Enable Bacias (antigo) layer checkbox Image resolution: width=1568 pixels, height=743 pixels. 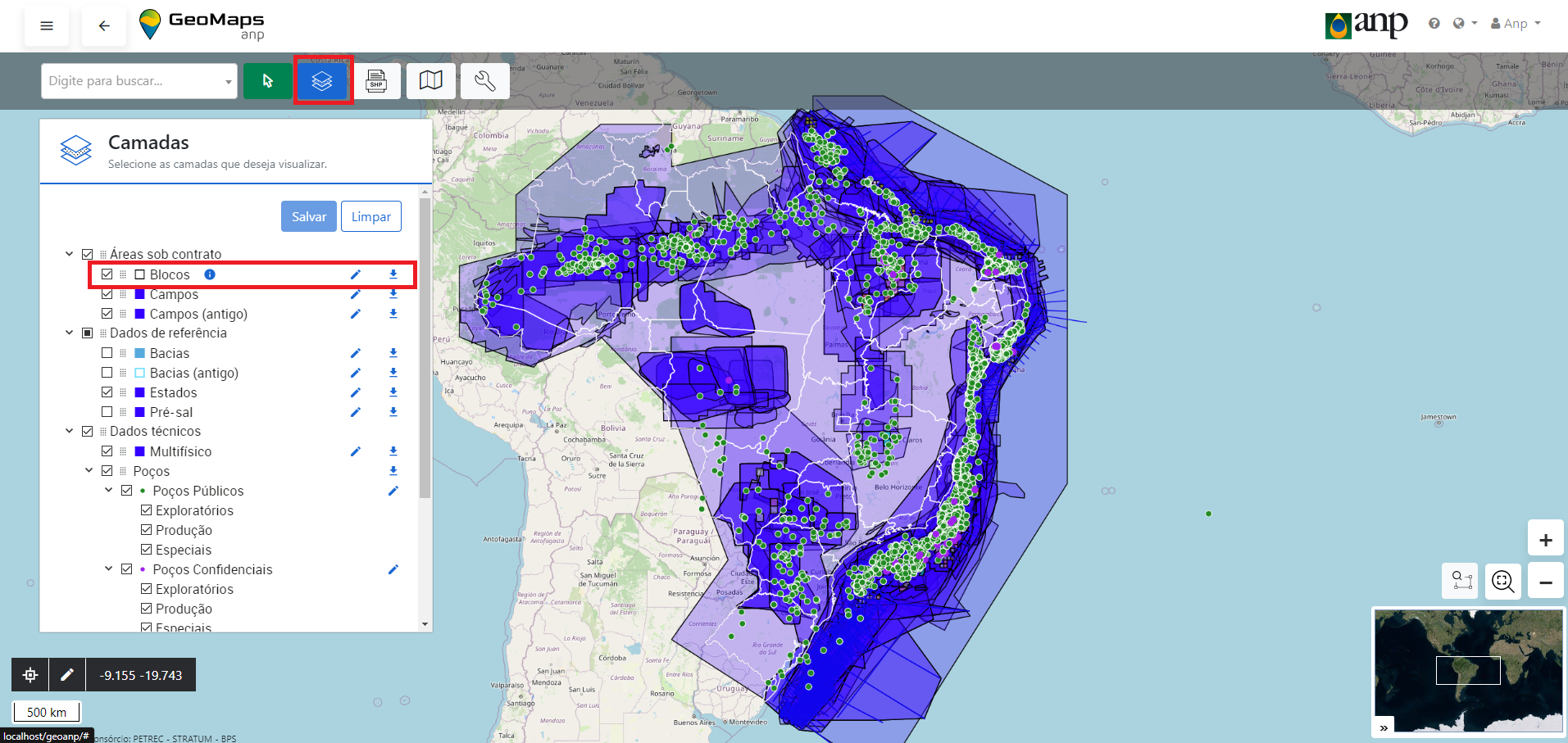107,373
